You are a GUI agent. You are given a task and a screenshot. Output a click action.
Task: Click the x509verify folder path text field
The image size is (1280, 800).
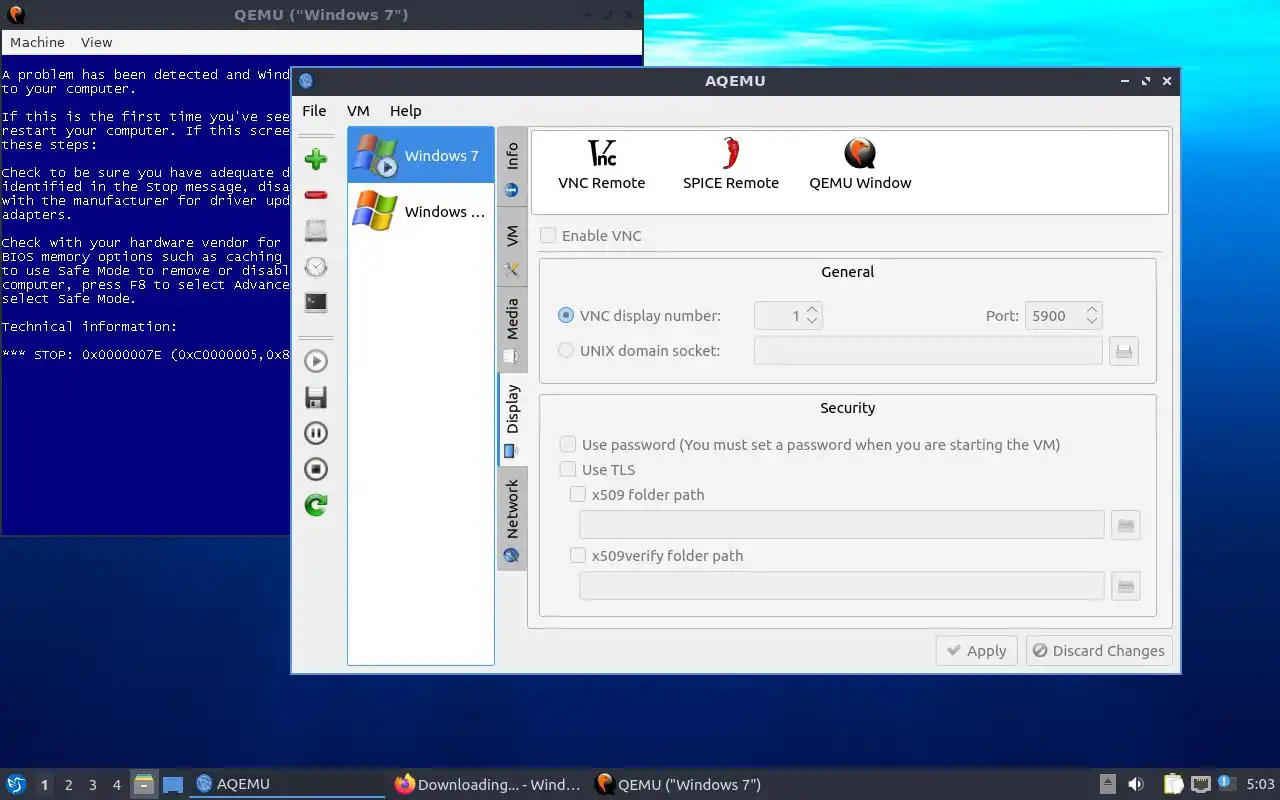click(842, 586)
